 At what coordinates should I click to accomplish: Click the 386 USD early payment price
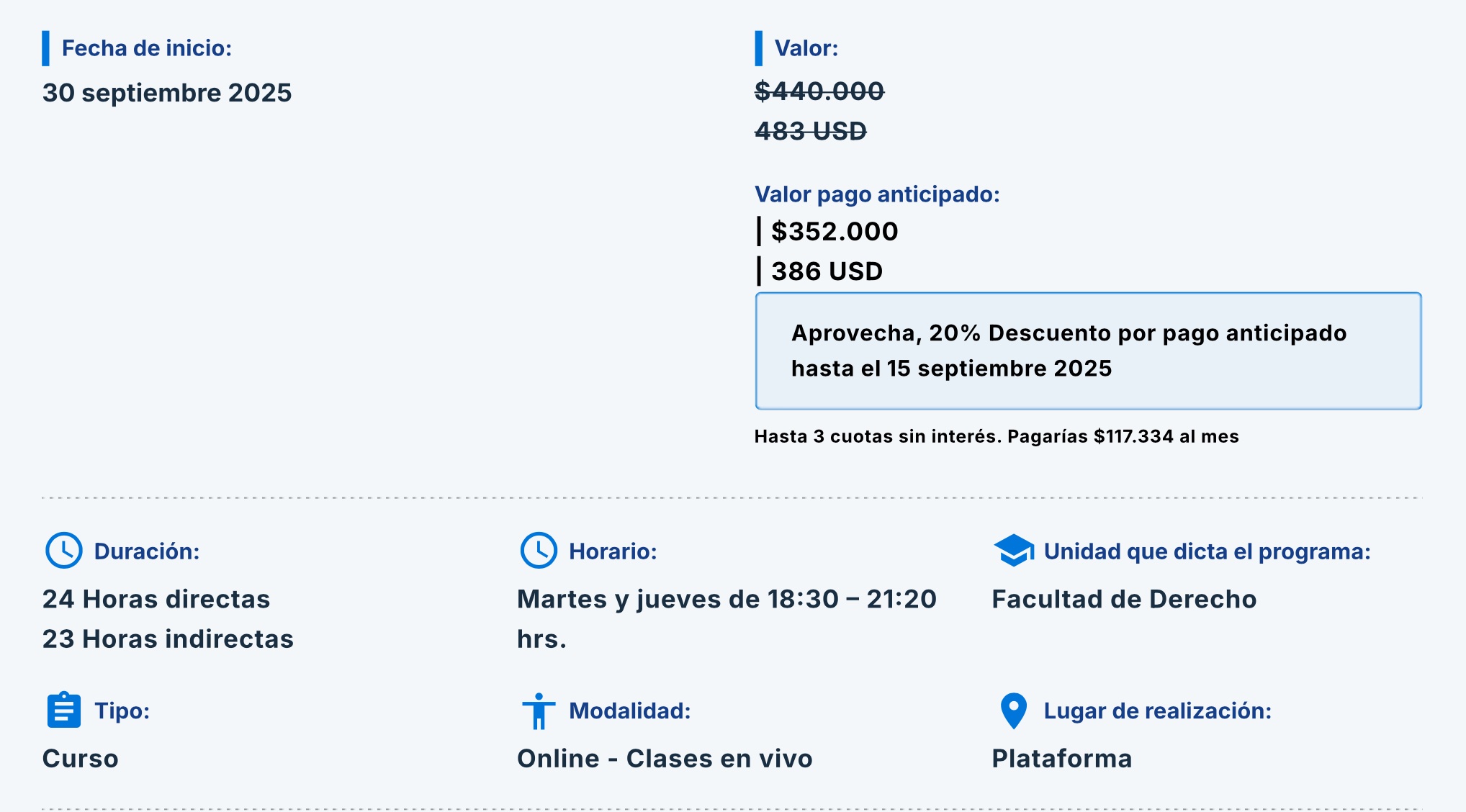(x=826, y=271)
